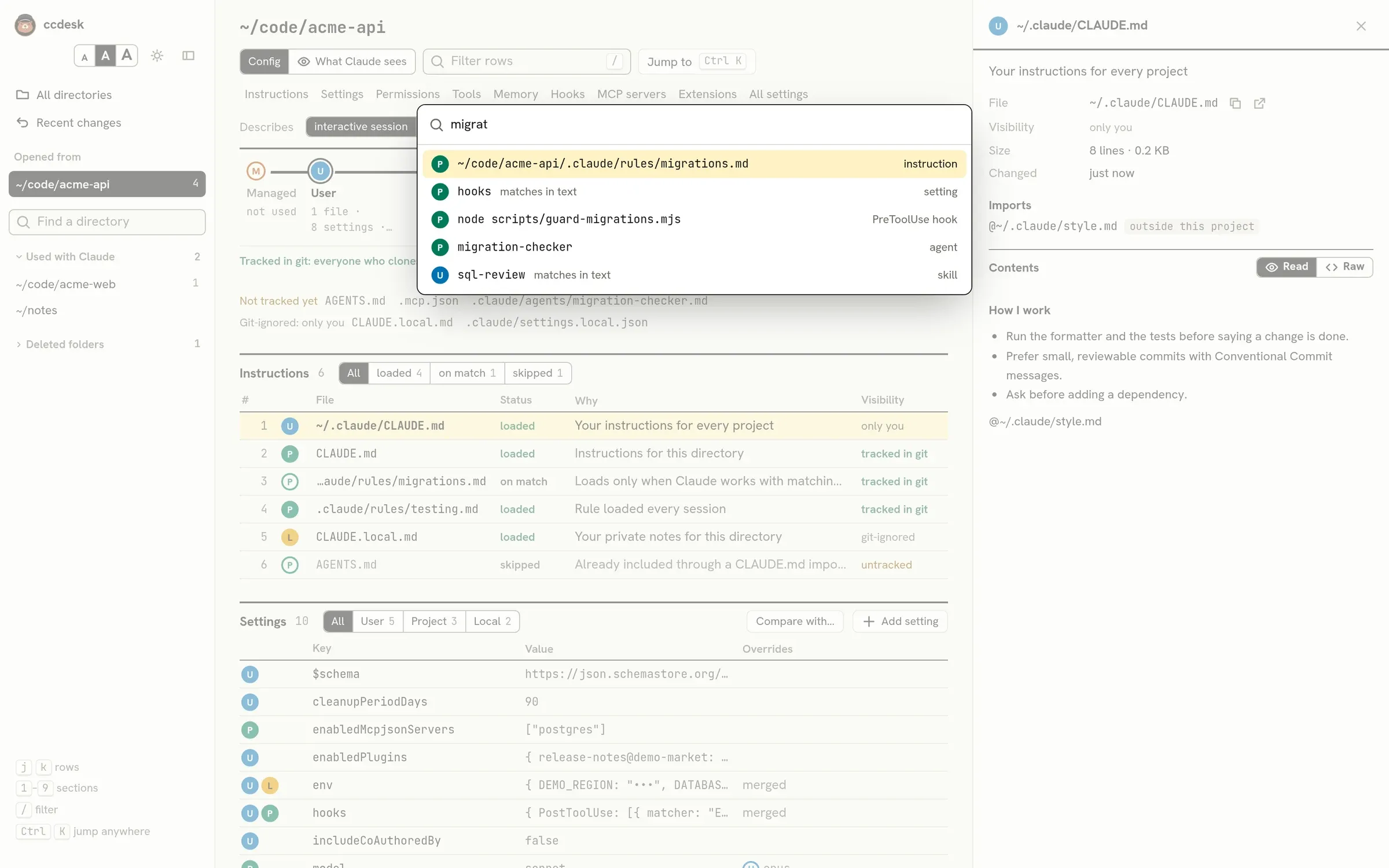
Task: Choose smallest font size A
Action: click(84, 57)
